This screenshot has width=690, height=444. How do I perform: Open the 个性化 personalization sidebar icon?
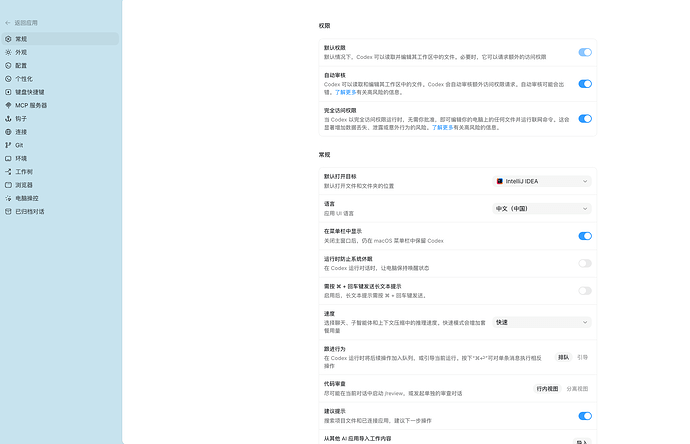point(8,79)
